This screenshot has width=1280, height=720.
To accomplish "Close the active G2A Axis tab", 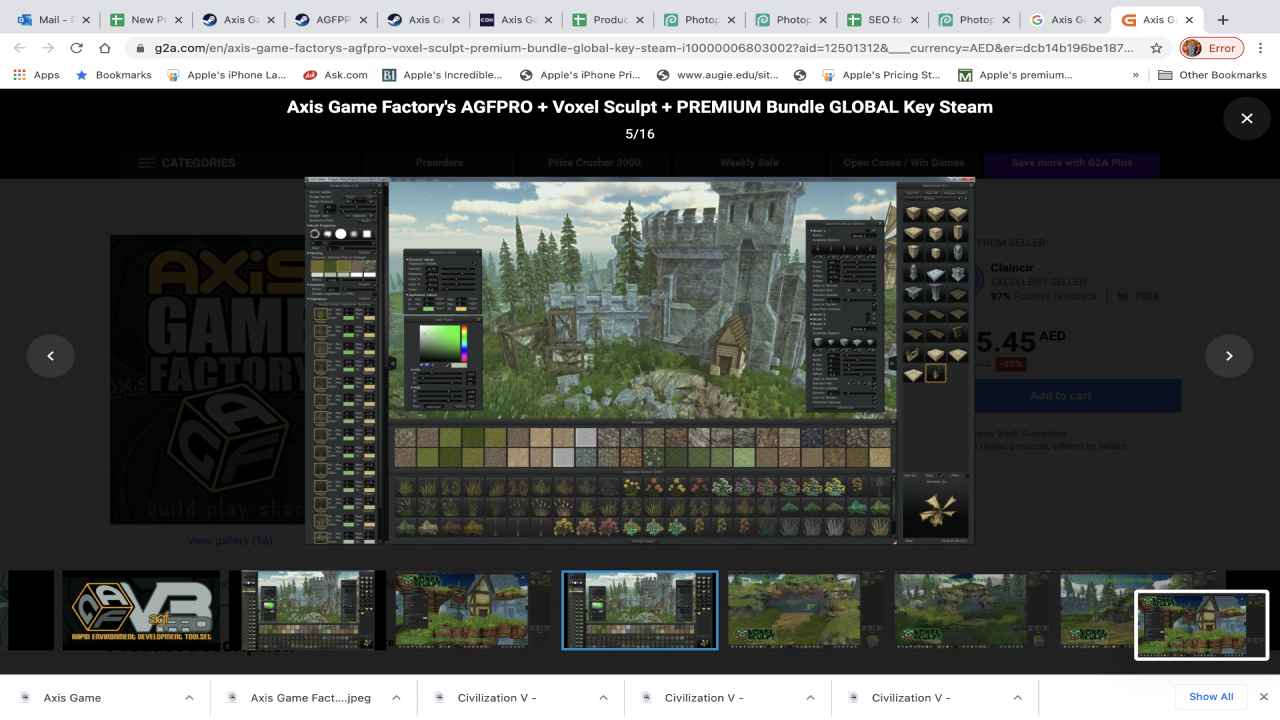I will pos(1189,19).
